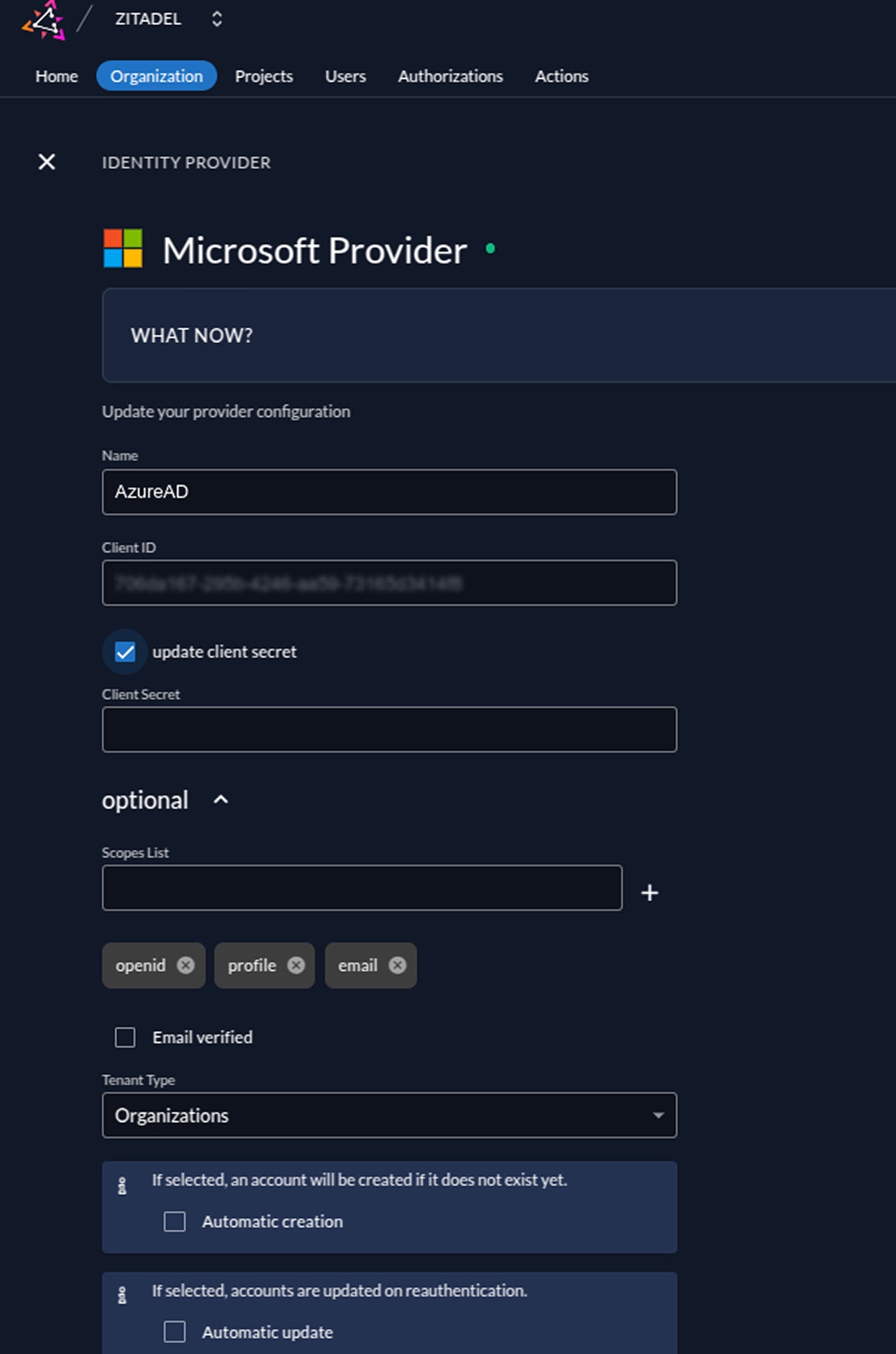Click the ZITADEL logo icon
This screenshot has height=1354, width=896.
tap(44, 20)
